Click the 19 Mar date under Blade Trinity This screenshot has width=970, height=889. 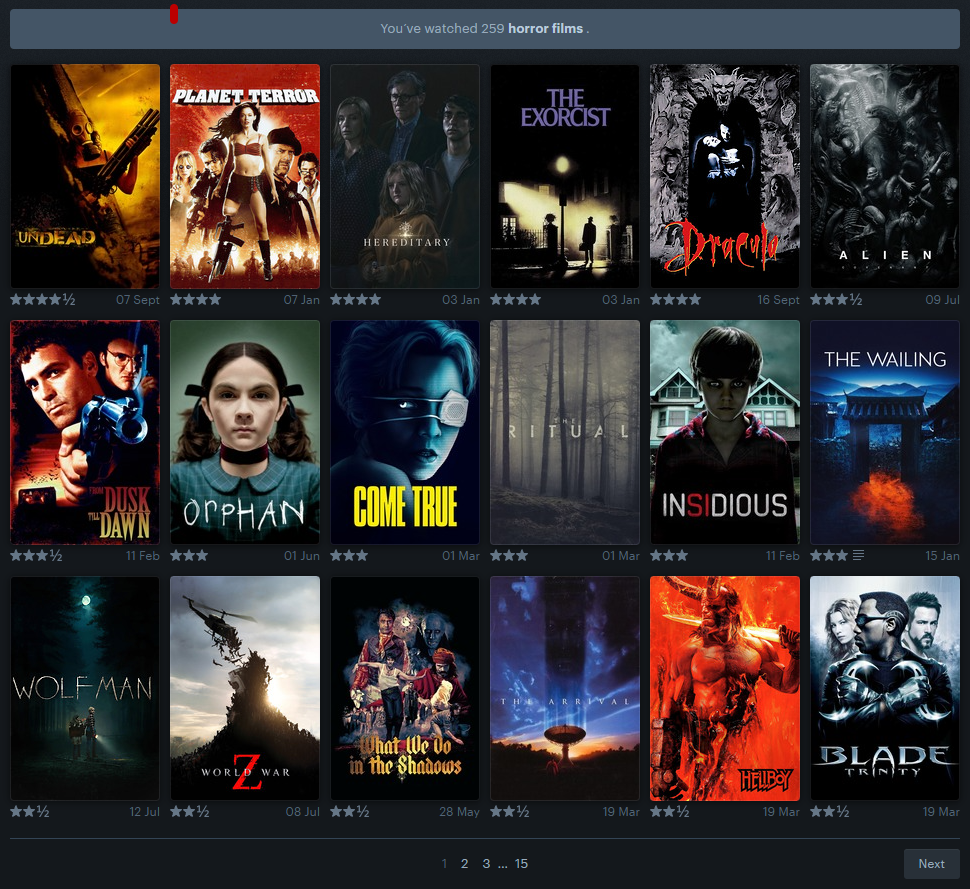[x=941, y=812]
